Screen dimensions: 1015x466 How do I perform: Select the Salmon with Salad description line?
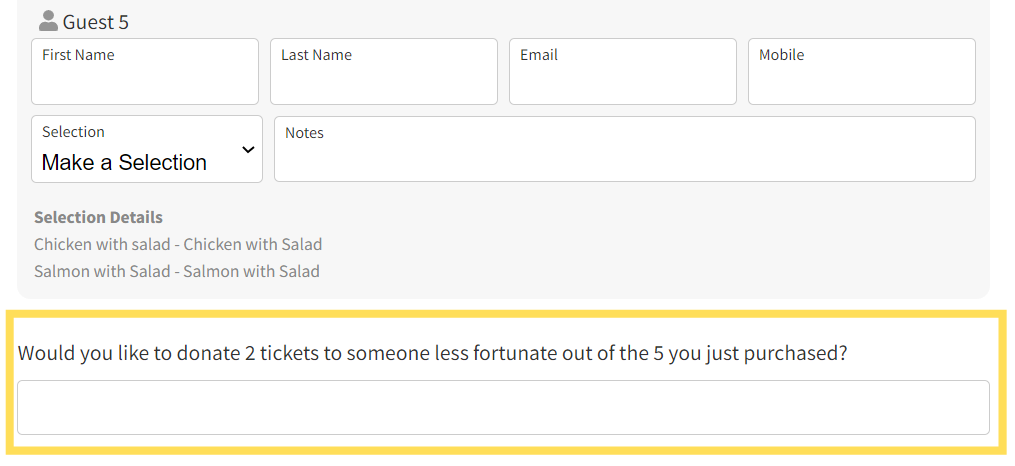tap(177, 271)
